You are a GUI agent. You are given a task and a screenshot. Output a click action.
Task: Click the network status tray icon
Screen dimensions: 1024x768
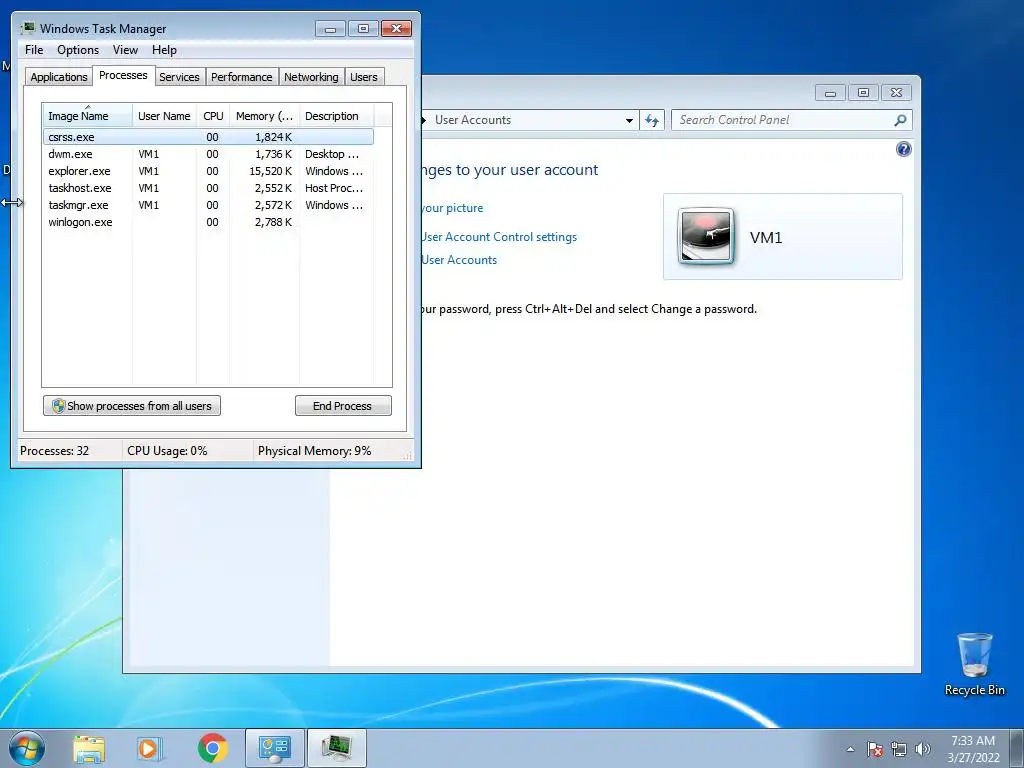click(x=899, y=749)
